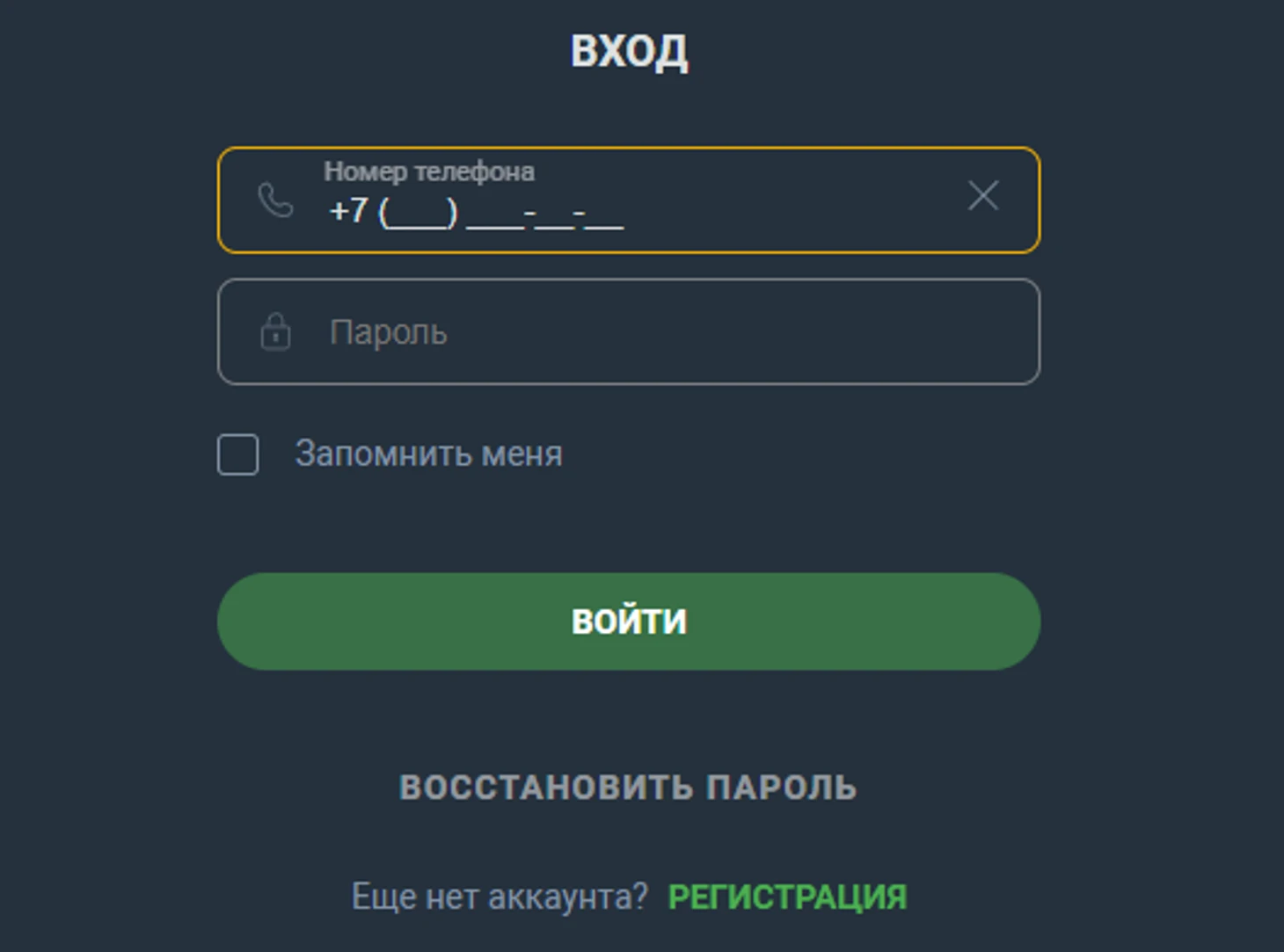The image size is (1284, 952).
Task: Click the +7 country prefix
Action: 348,212
